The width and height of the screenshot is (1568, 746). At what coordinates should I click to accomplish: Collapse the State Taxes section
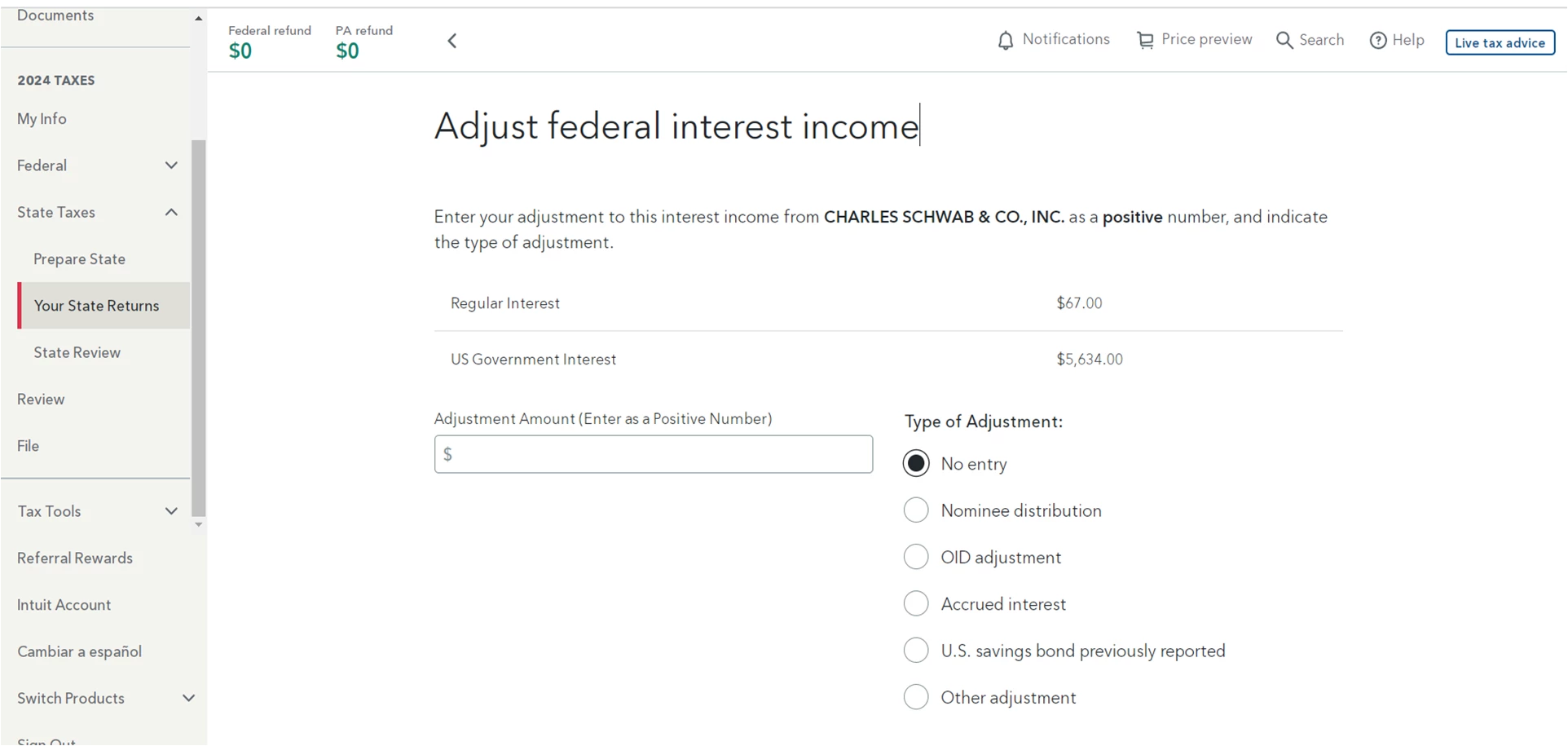(x=171, y=212)
